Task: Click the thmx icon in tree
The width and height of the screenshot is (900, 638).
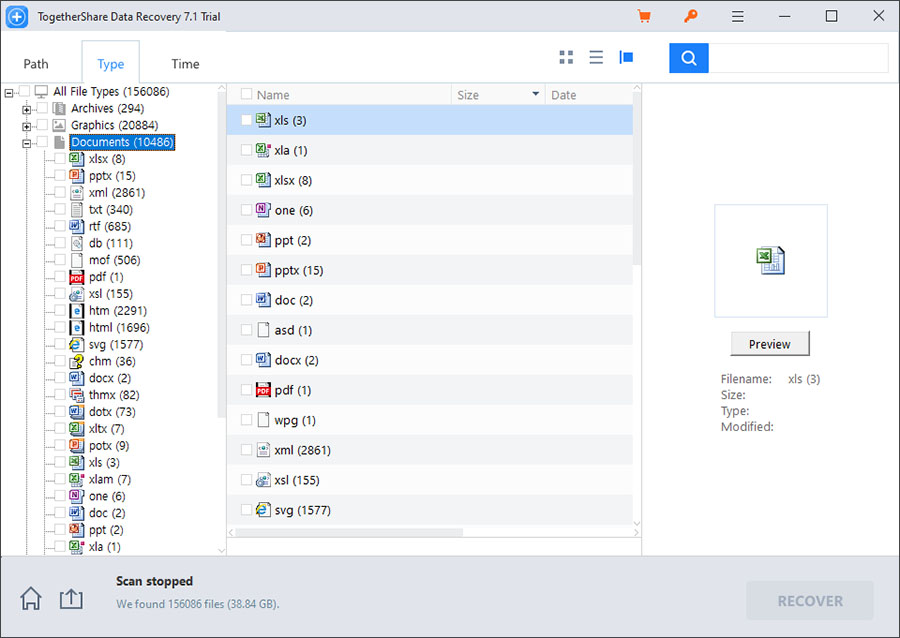Action: [x=76, y=395]
